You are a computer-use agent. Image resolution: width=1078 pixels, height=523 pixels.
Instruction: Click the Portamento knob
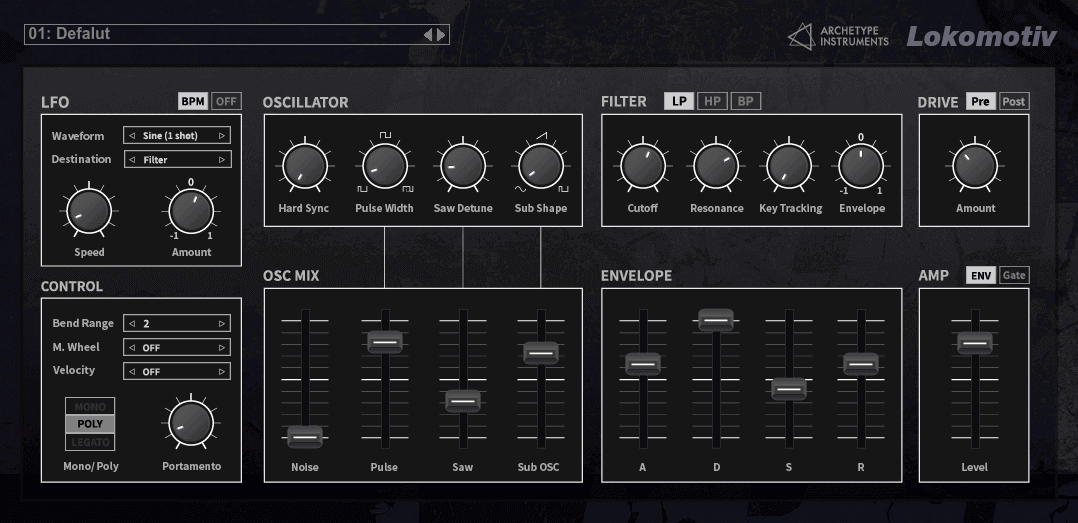tap(191, 423)
